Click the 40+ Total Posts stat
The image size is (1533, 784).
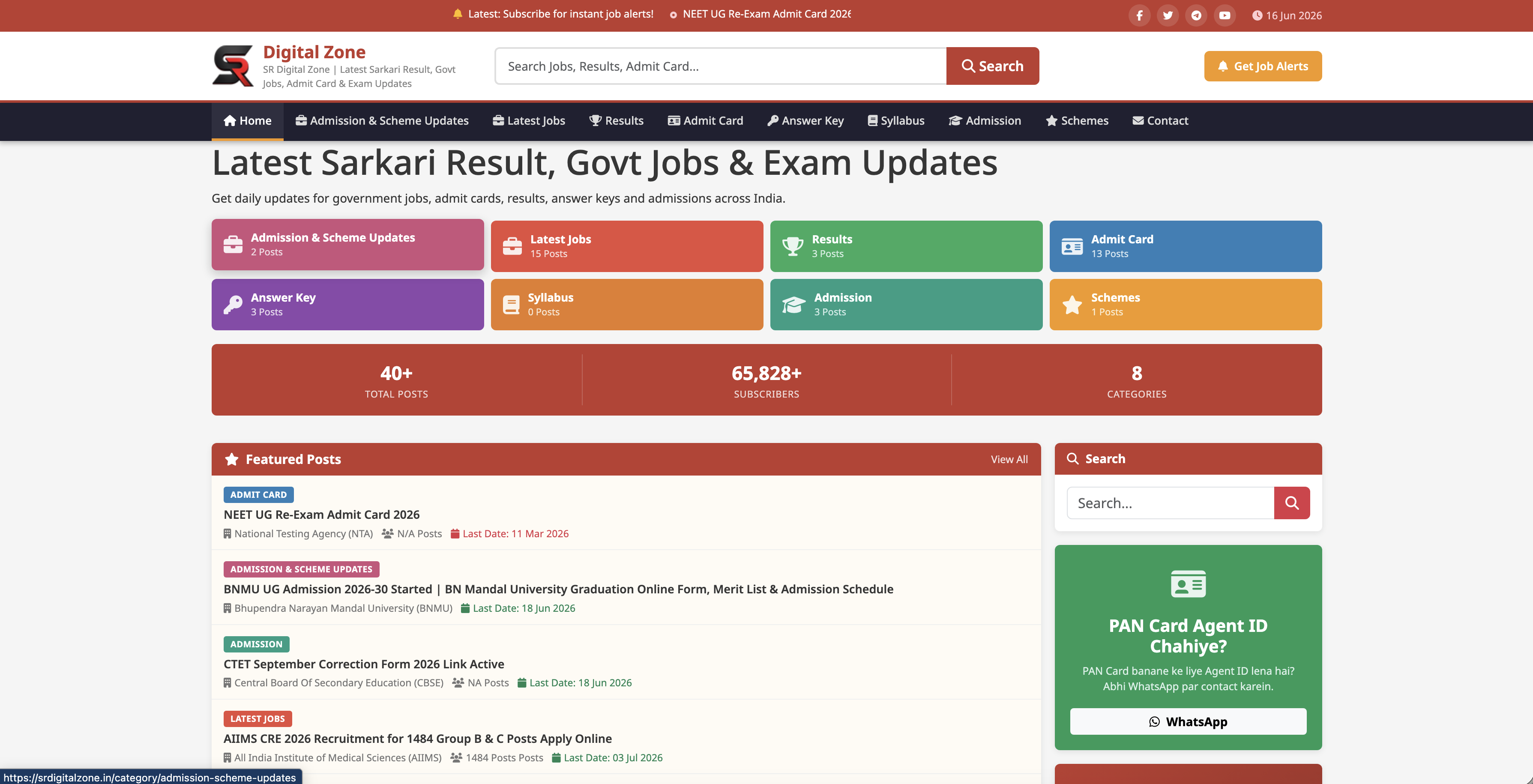pyautogui.click(x=396, y=381)
